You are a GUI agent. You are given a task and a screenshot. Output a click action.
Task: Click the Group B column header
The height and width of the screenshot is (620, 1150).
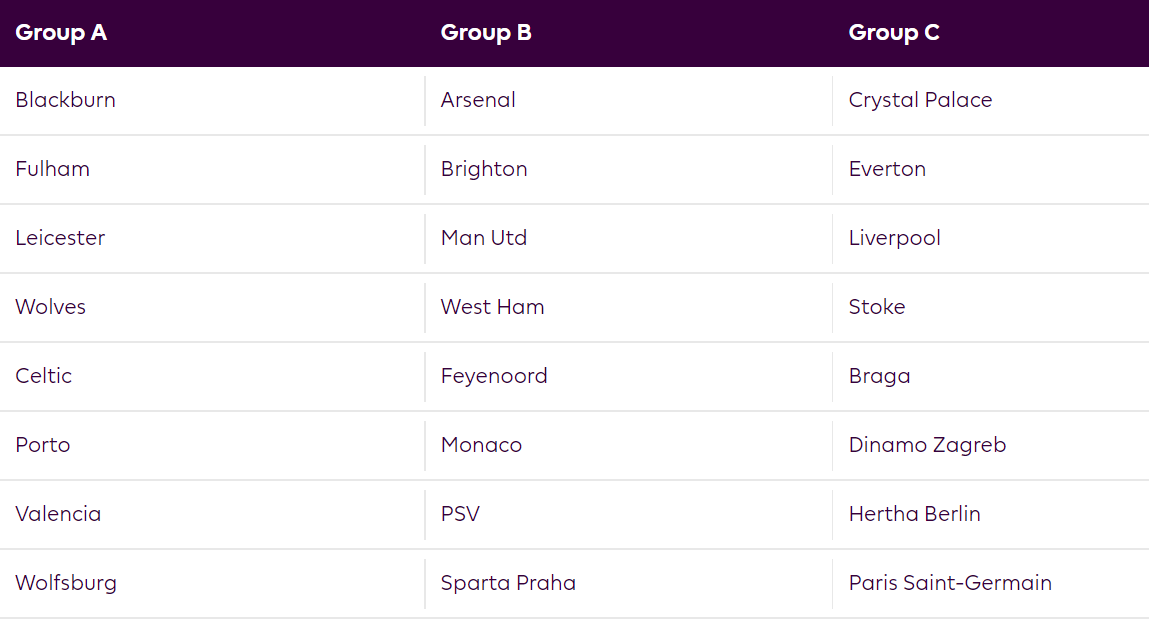pyautogui.click(x=486, y=33)
